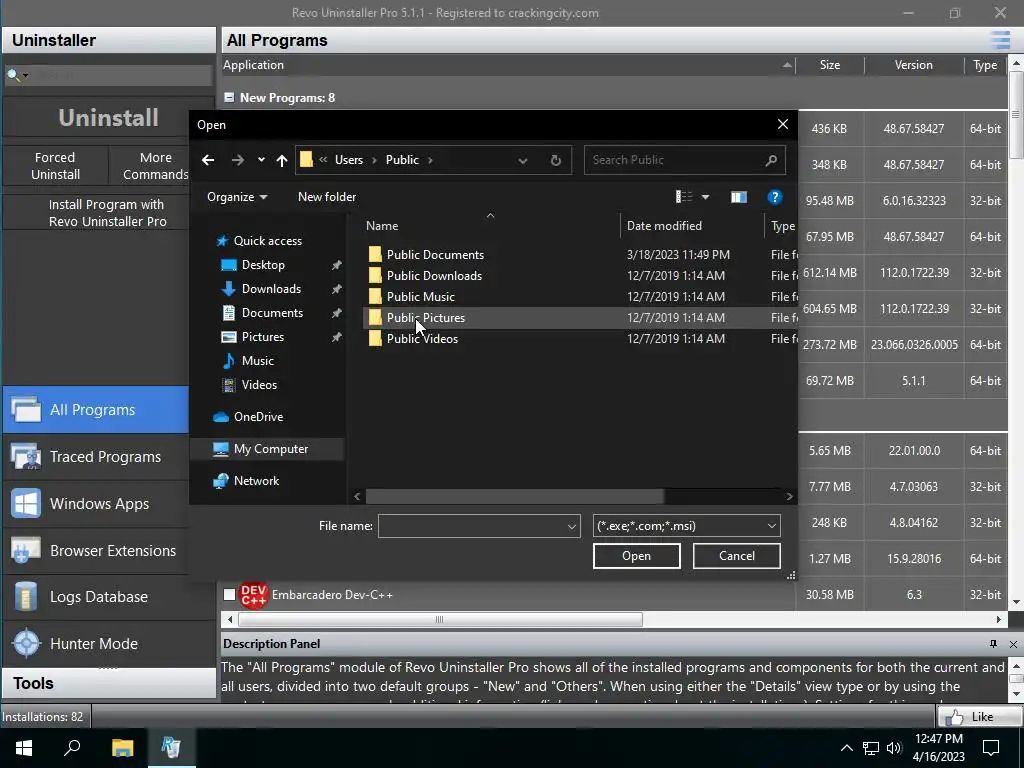The width and height of the screenshot is (1024, 768).
Task: Open Windows Start menu
Action: click(x=24, y=748)
